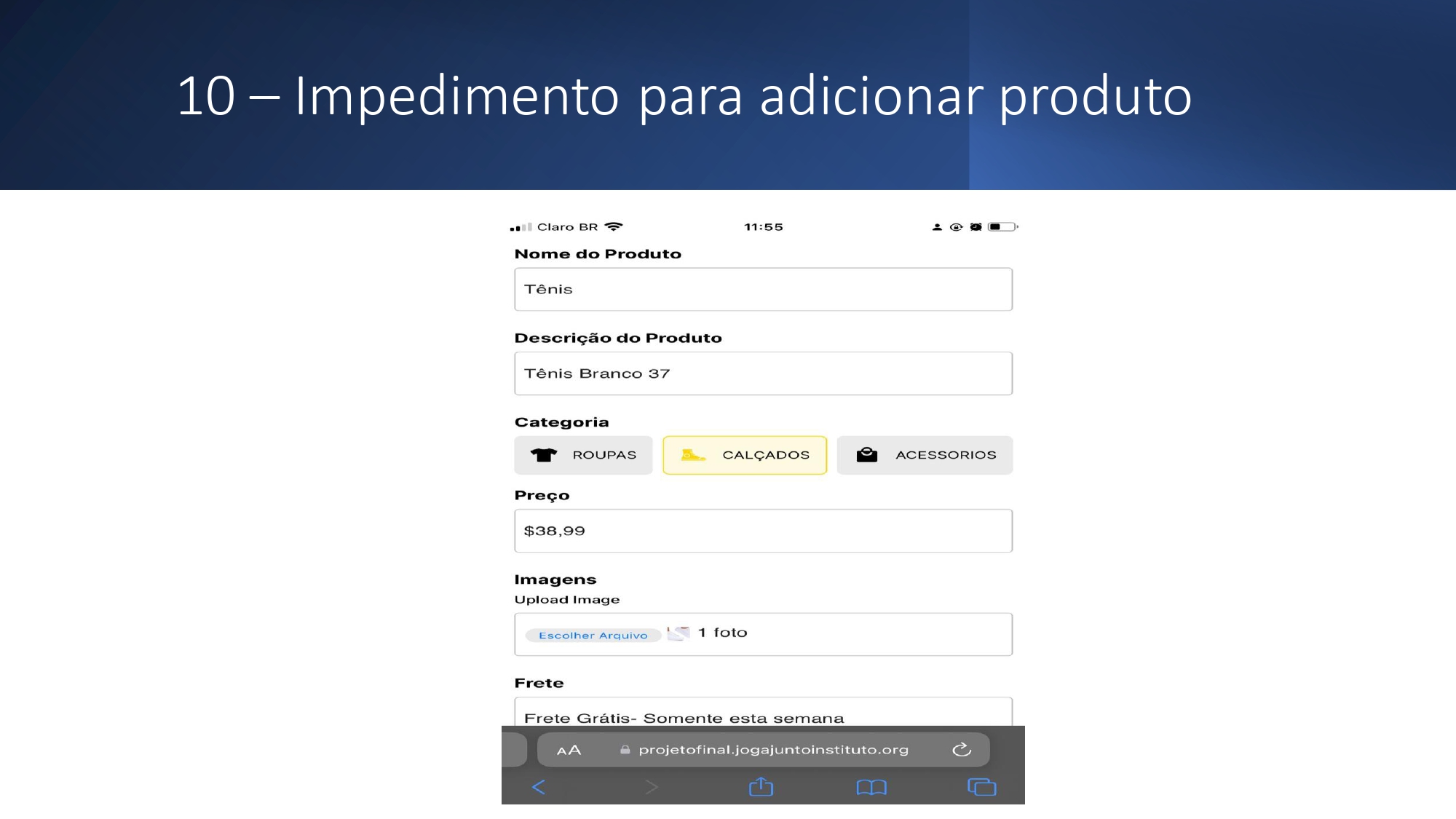Tap the uploaded photo thumbnail
1456x819 pixels.
pos(678,633)
